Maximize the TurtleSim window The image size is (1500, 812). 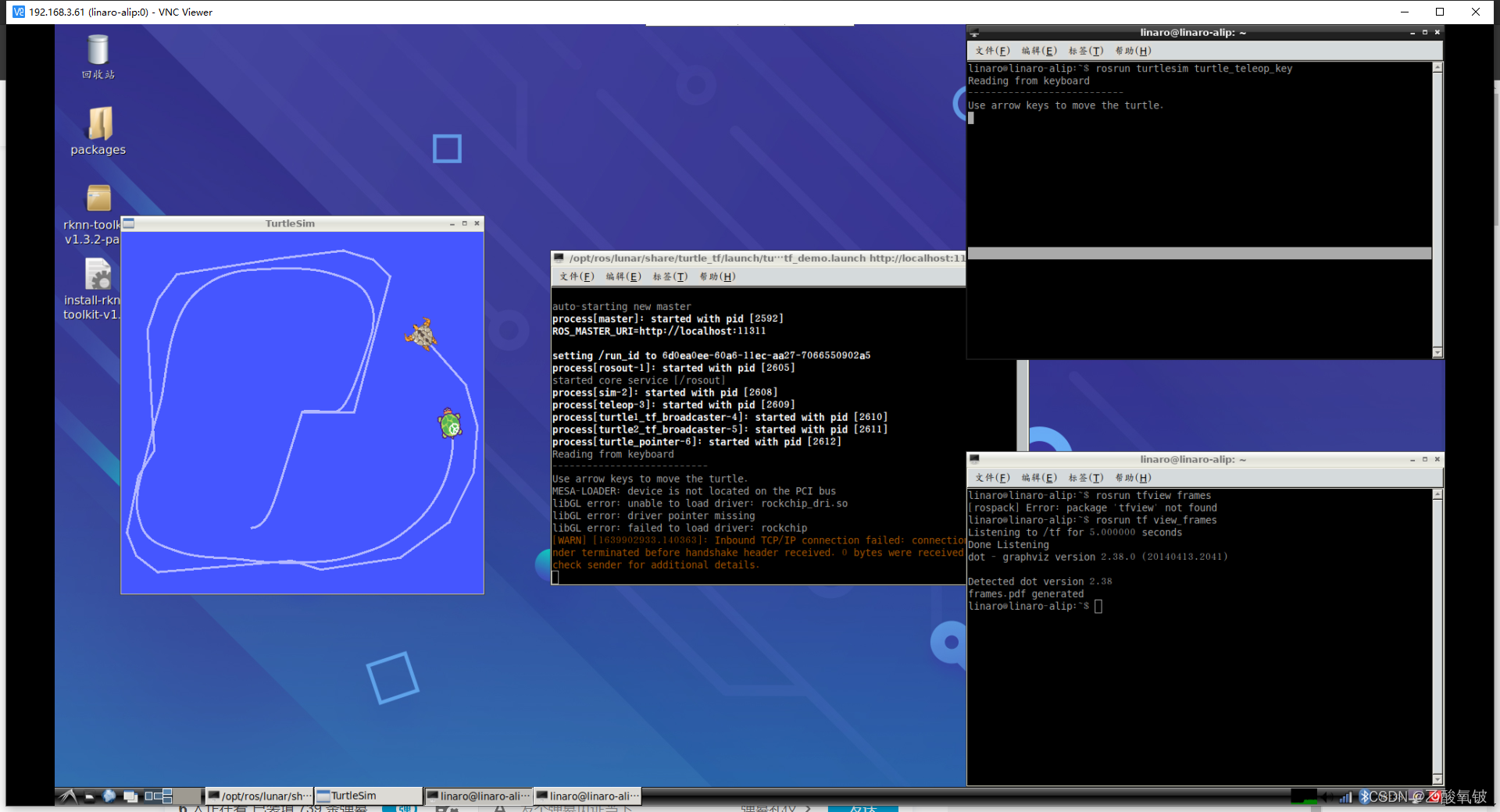[464, 223]
